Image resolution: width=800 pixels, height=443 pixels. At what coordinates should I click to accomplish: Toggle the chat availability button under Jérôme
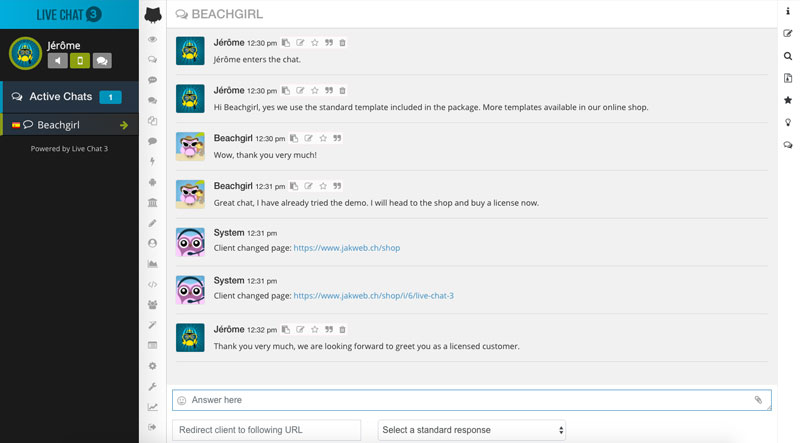tap(102, 61)
